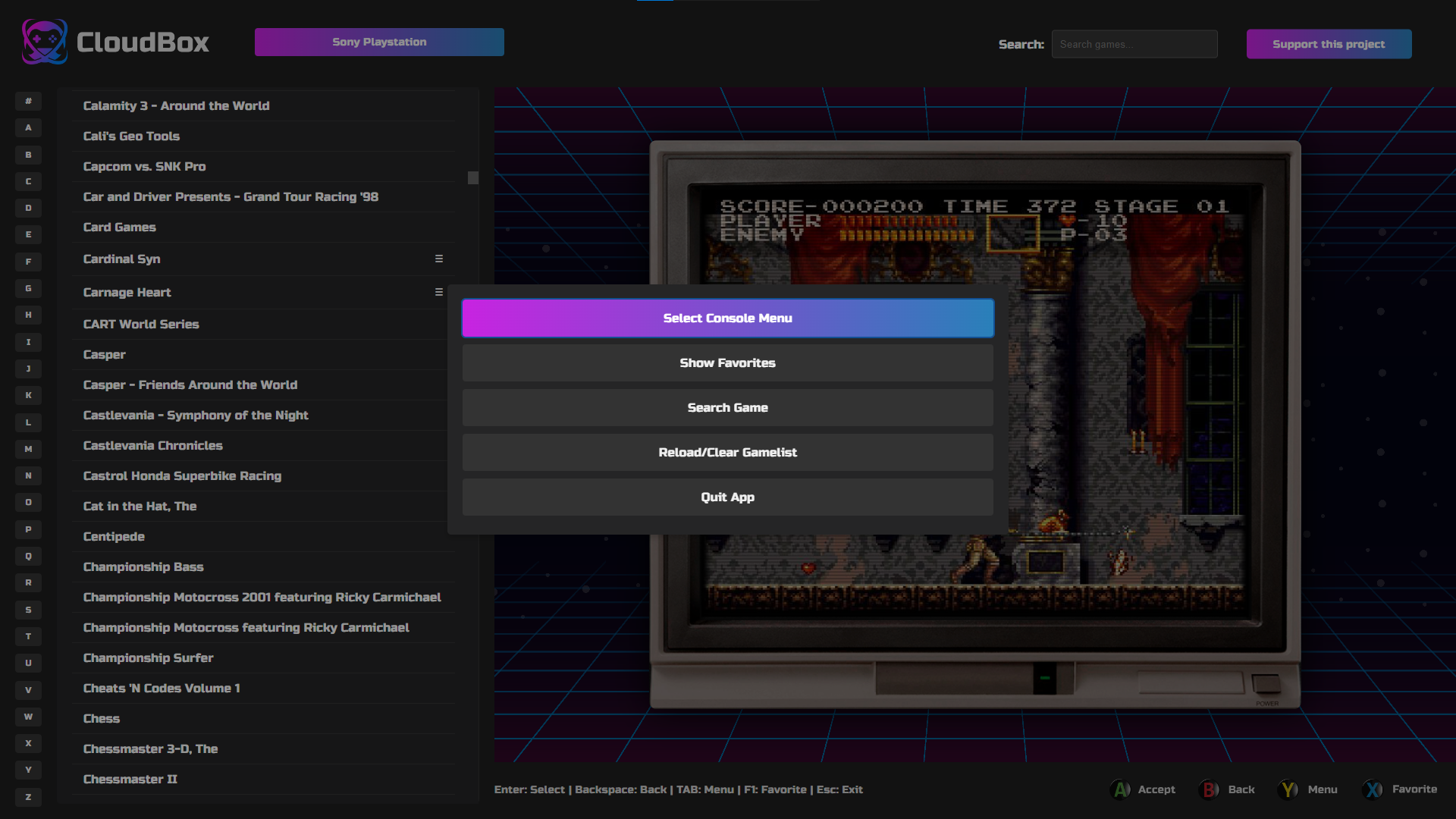The image size is (1456, 819).
Task: Click the Menu label in the footer
Action: [1323, 789]
